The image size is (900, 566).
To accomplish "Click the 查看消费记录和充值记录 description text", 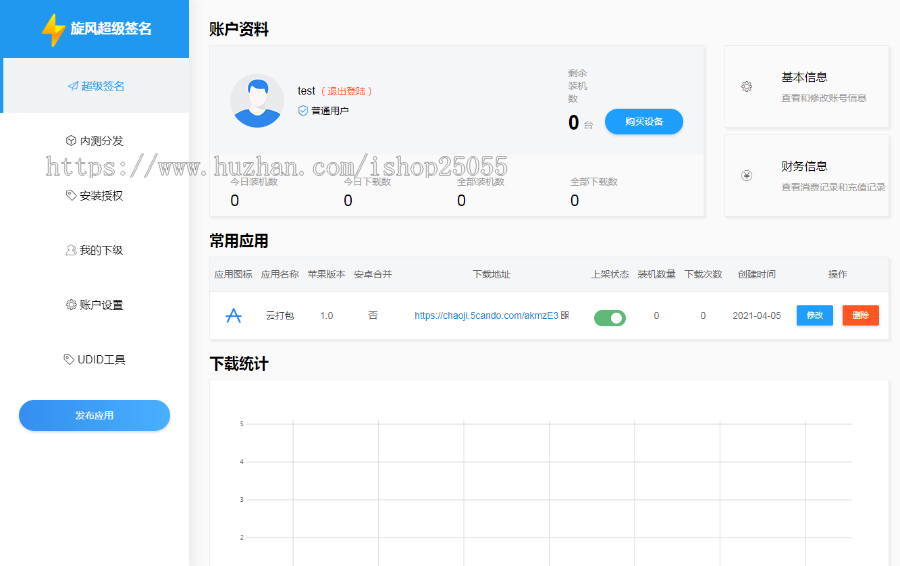I will [833, 187].
